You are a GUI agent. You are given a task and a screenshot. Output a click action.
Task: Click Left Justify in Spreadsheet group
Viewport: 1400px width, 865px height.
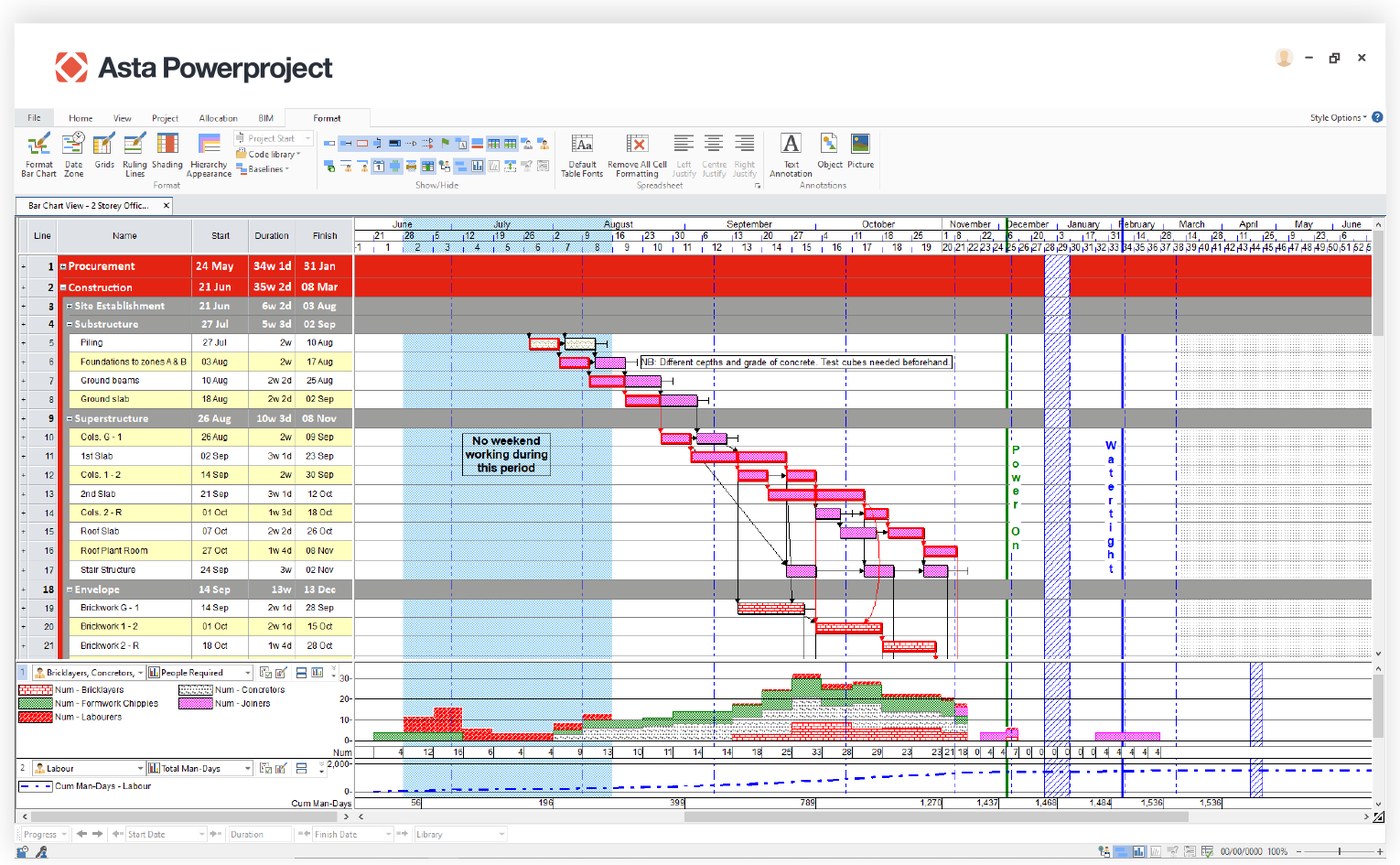click(684, 154)
